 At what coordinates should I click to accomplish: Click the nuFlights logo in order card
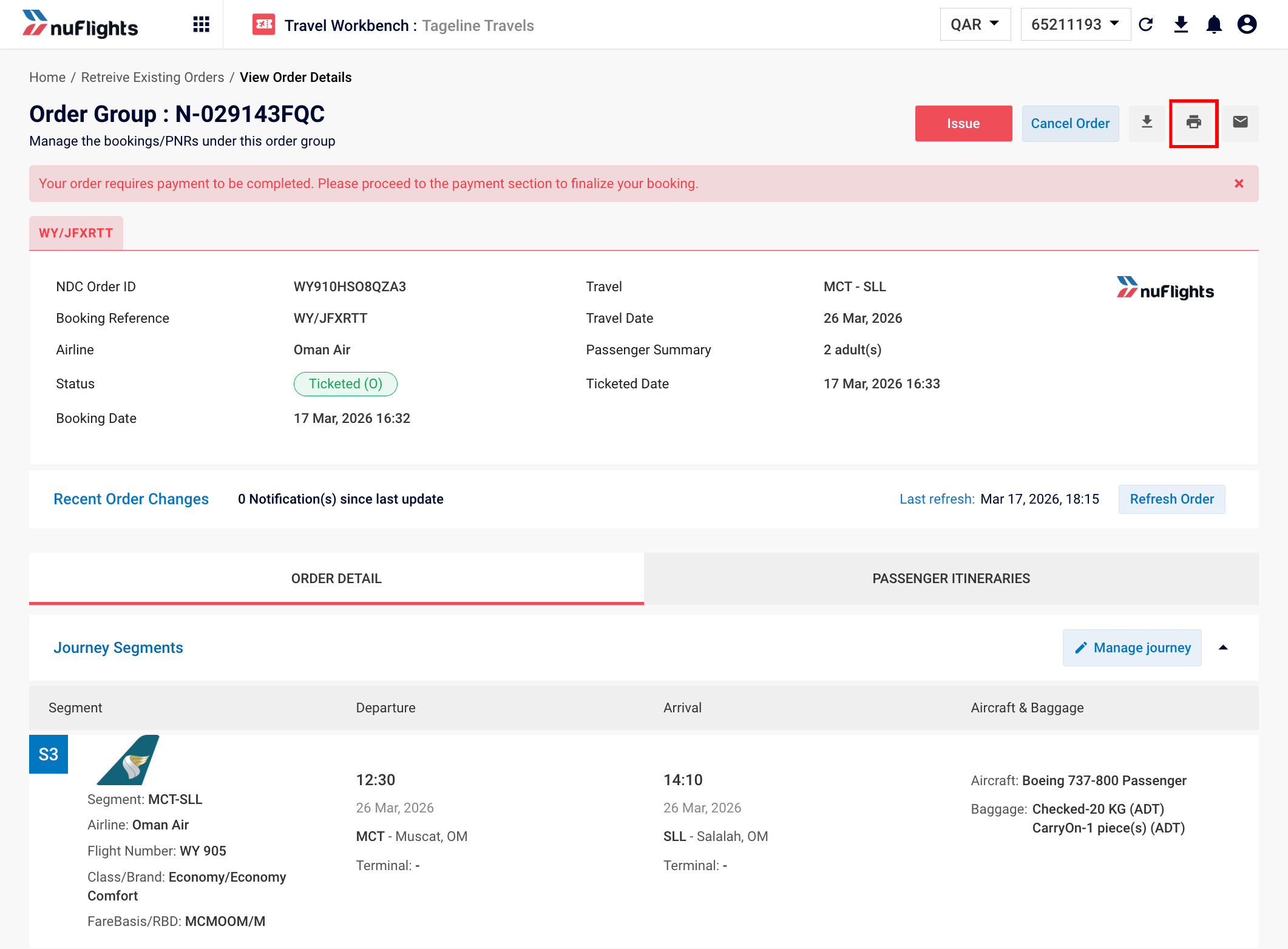[x=1165, y=289]
